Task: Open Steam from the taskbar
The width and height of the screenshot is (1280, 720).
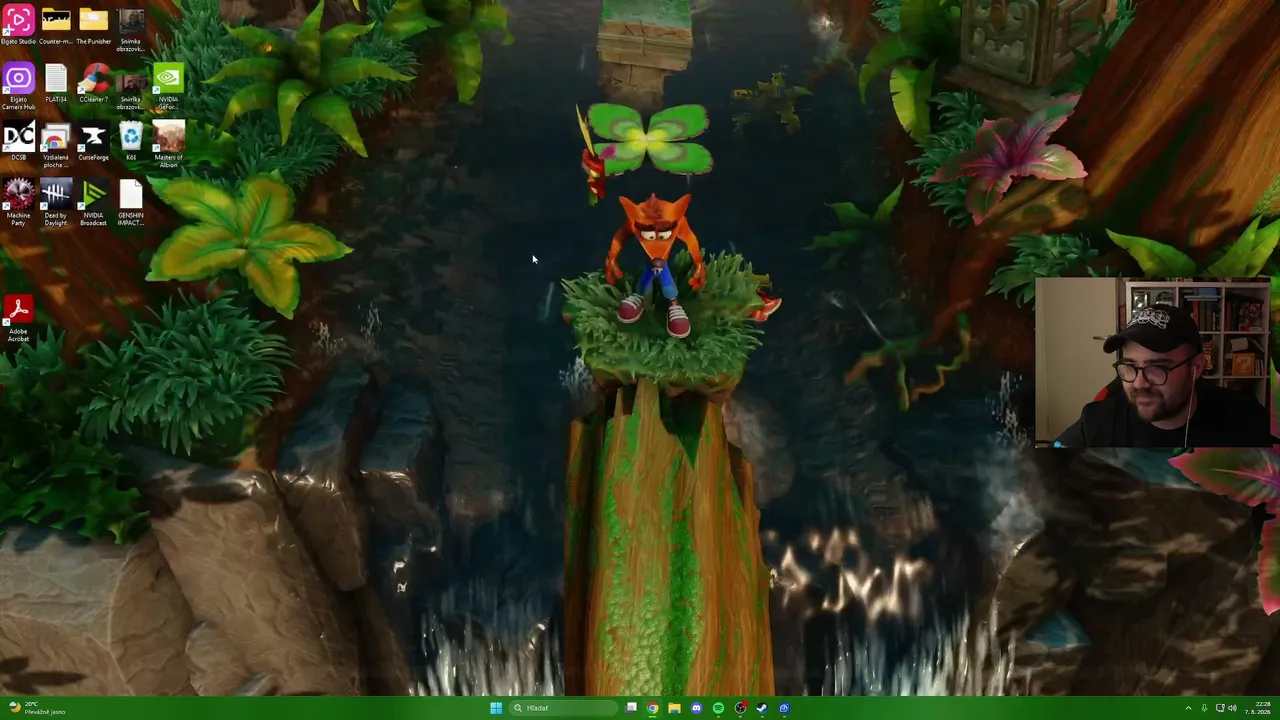Action: [762, 708]
